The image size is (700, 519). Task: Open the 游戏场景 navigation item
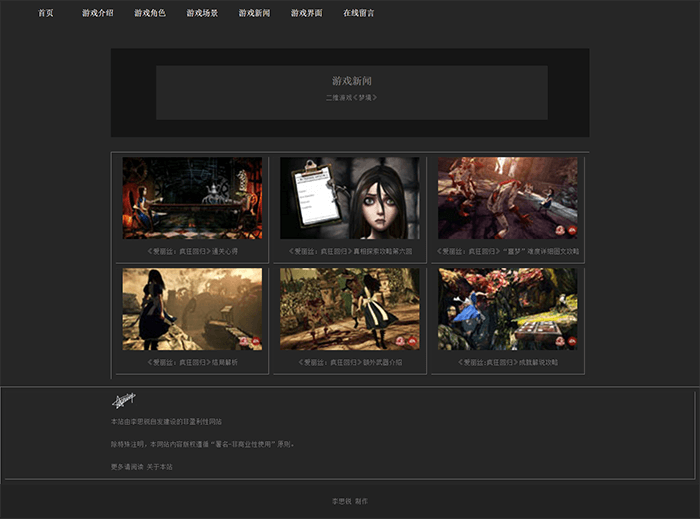(x=202, y=14)
